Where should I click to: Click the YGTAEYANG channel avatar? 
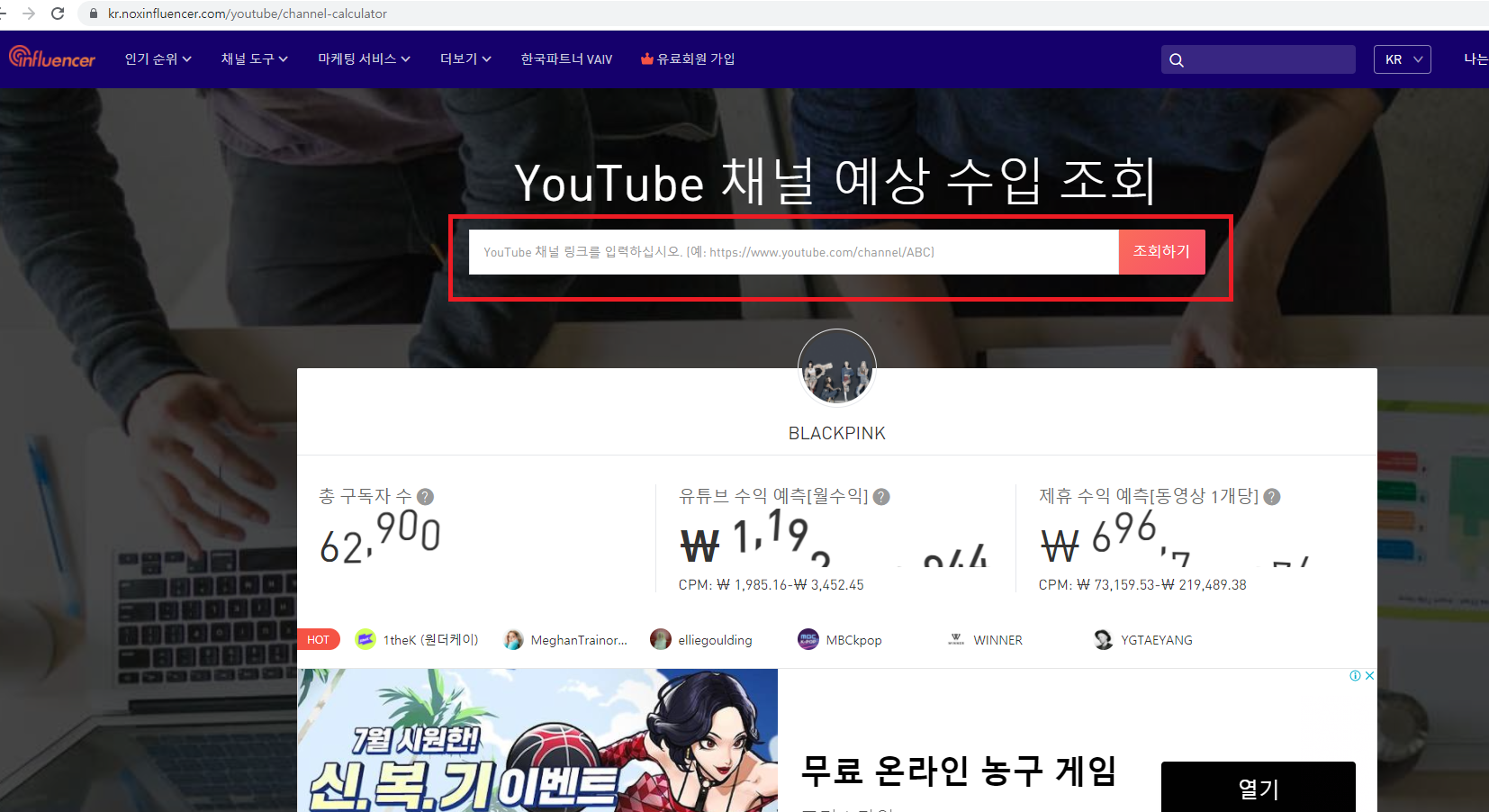tap(1104, 639)
